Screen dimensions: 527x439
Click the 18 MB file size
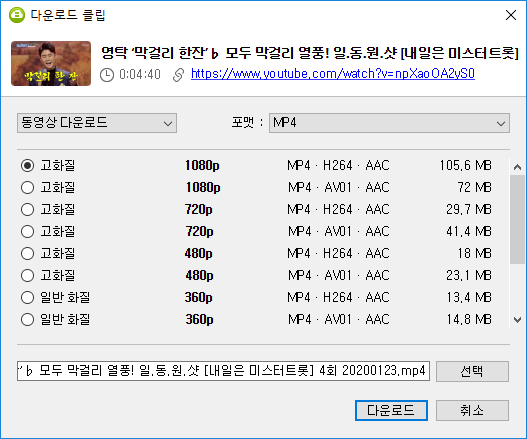(475, 253)
